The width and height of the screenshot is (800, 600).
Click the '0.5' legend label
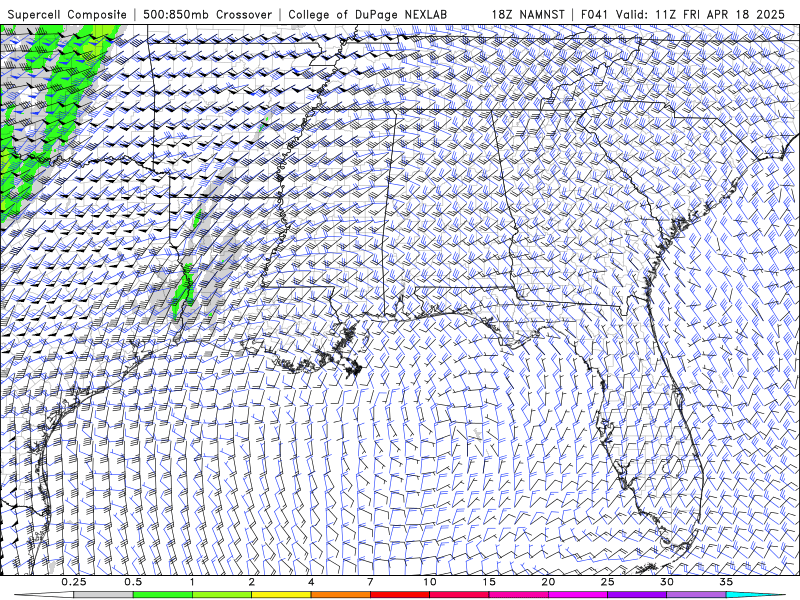[133, 582]
